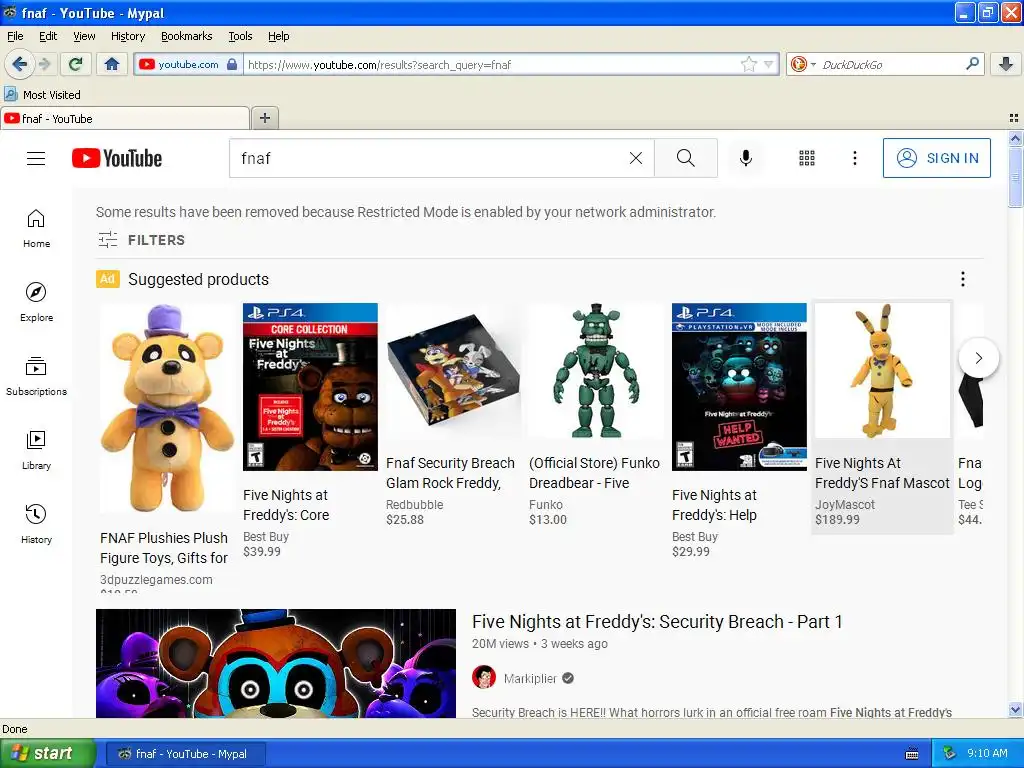Click the DuckDuckGo search magnifier

click(x=972, y=63)
